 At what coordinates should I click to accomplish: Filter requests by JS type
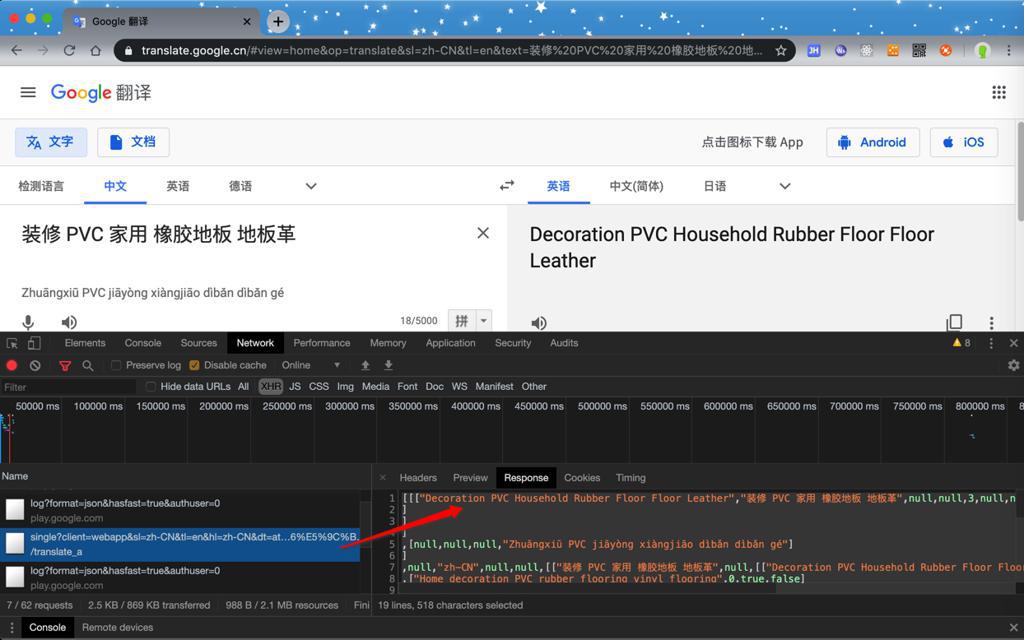295,387
